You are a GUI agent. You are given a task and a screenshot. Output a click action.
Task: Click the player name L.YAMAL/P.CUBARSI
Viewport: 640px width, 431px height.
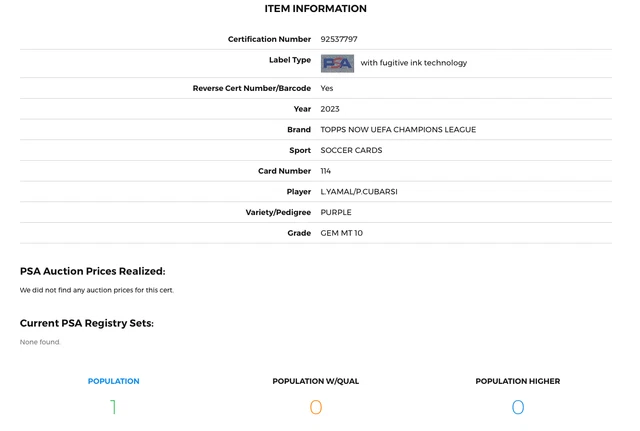359,192
